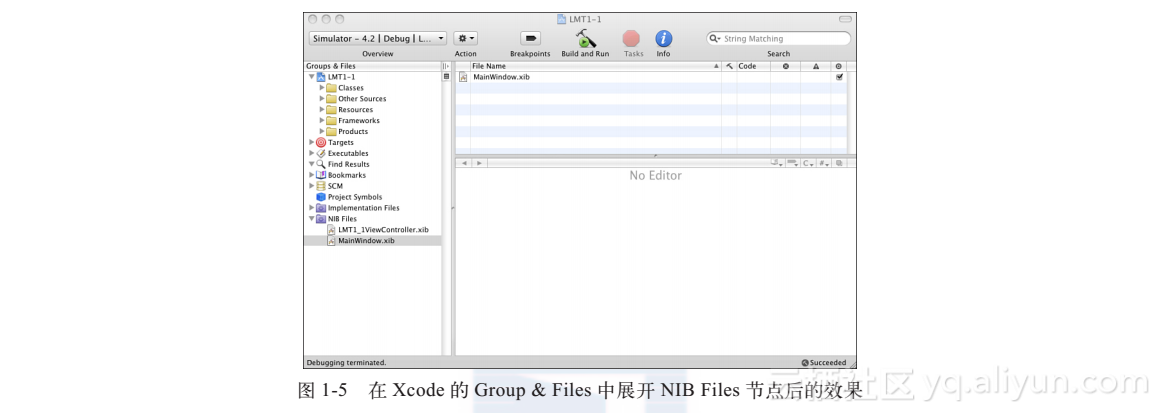Click the SCM database icon
The image size is (1161, 413).
(x=321, y=186)
